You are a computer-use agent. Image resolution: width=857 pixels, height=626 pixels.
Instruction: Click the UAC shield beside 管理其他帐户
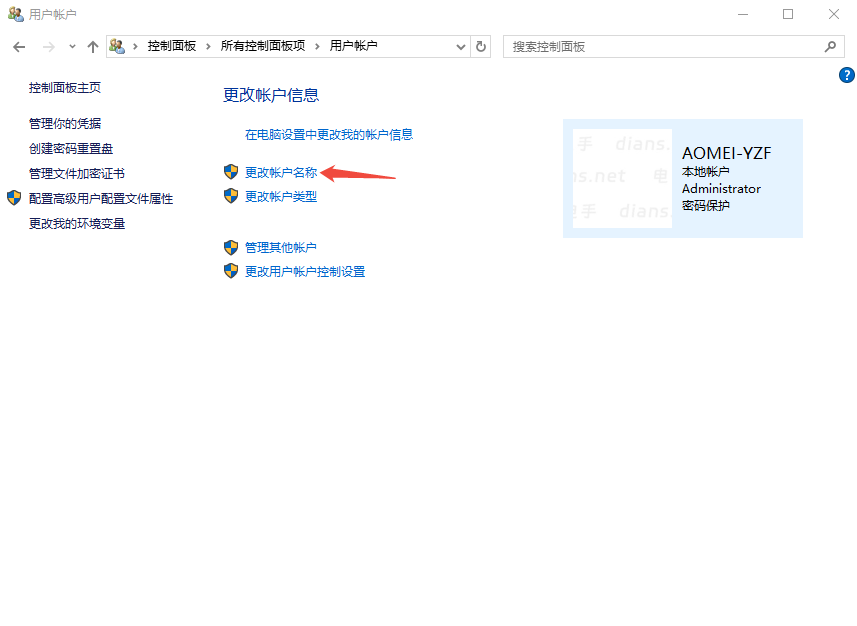(x=230, y=247)
